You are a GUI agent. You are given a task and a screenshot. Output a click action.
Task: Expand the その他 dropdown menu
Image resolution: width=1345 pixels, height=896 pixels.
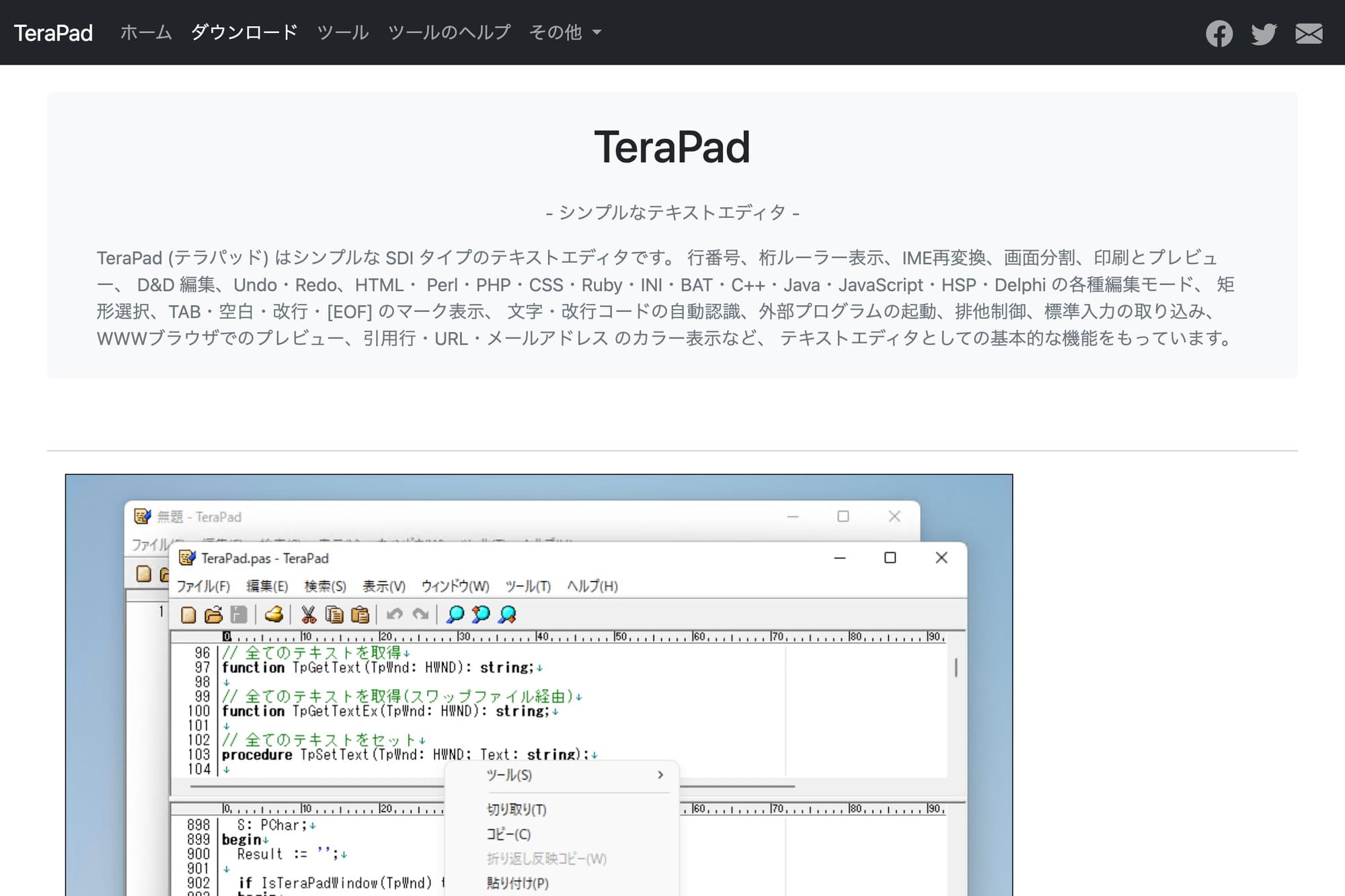[x=565, y=32]
